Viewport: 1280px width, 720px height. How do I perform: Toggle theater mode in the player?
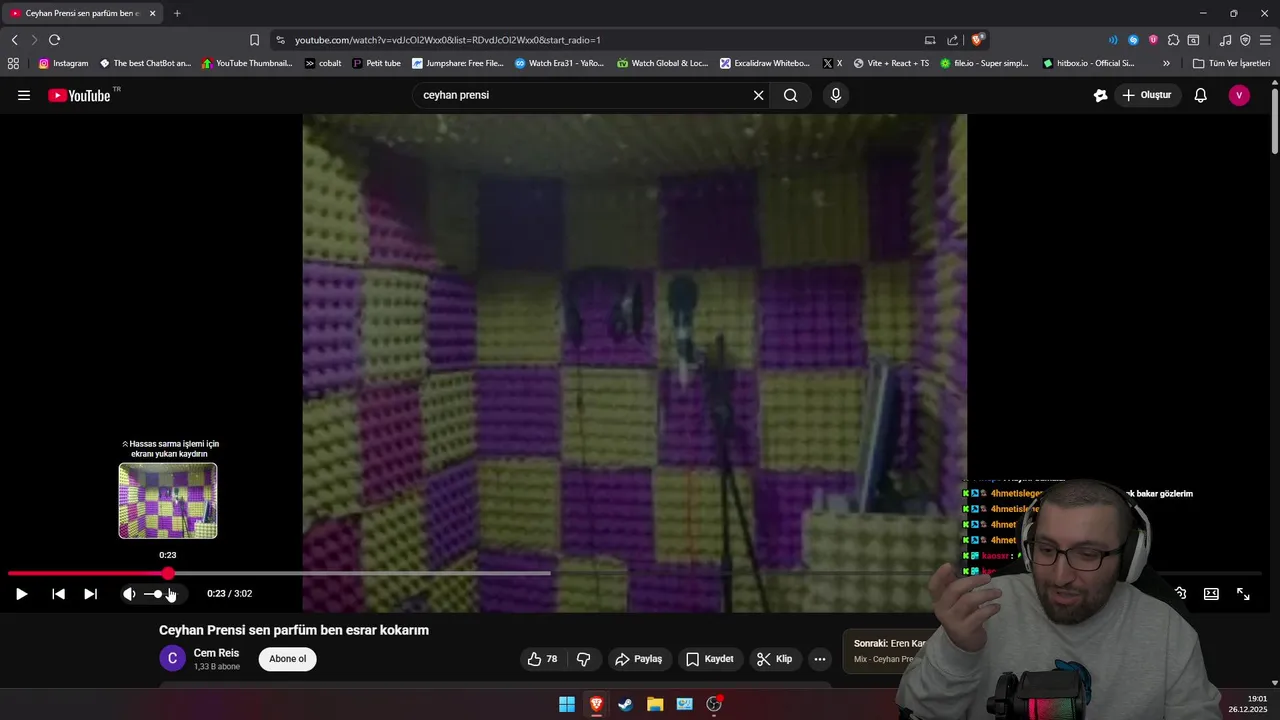[1211, 594]
